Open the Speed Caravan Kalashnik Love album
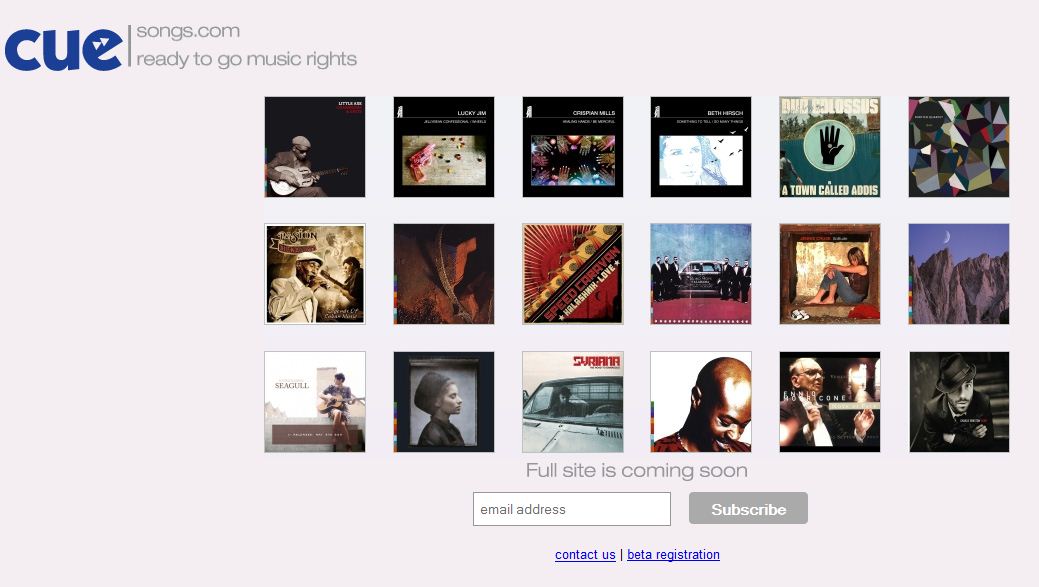The image size is (1039, 587). tap(573, 274)
